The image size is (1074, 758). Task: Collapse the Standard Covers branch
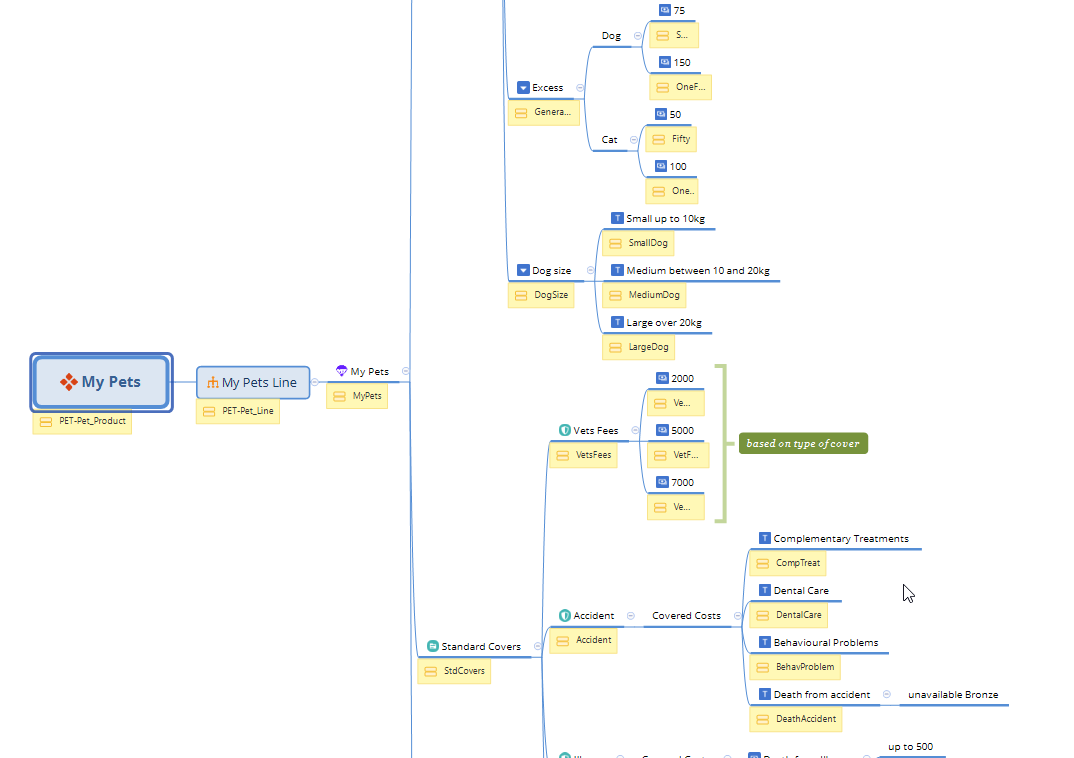[538, 646]
